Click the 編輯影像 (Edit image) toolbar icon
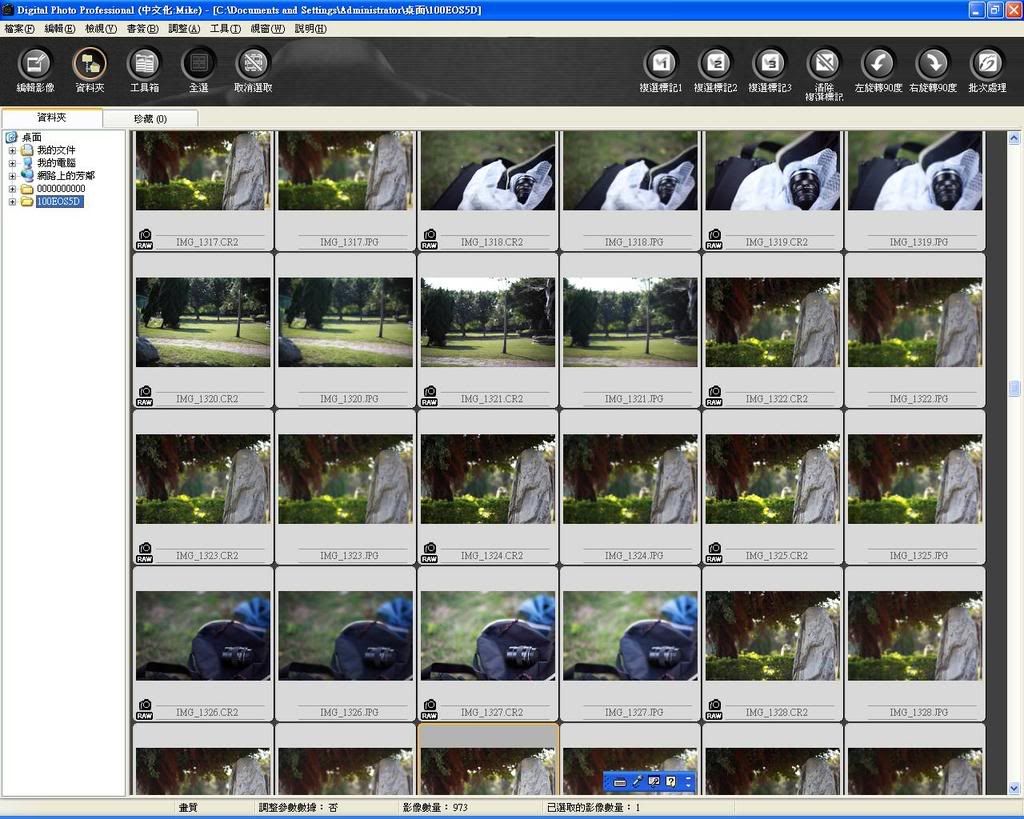1024x819 pixels. (35, 64)
